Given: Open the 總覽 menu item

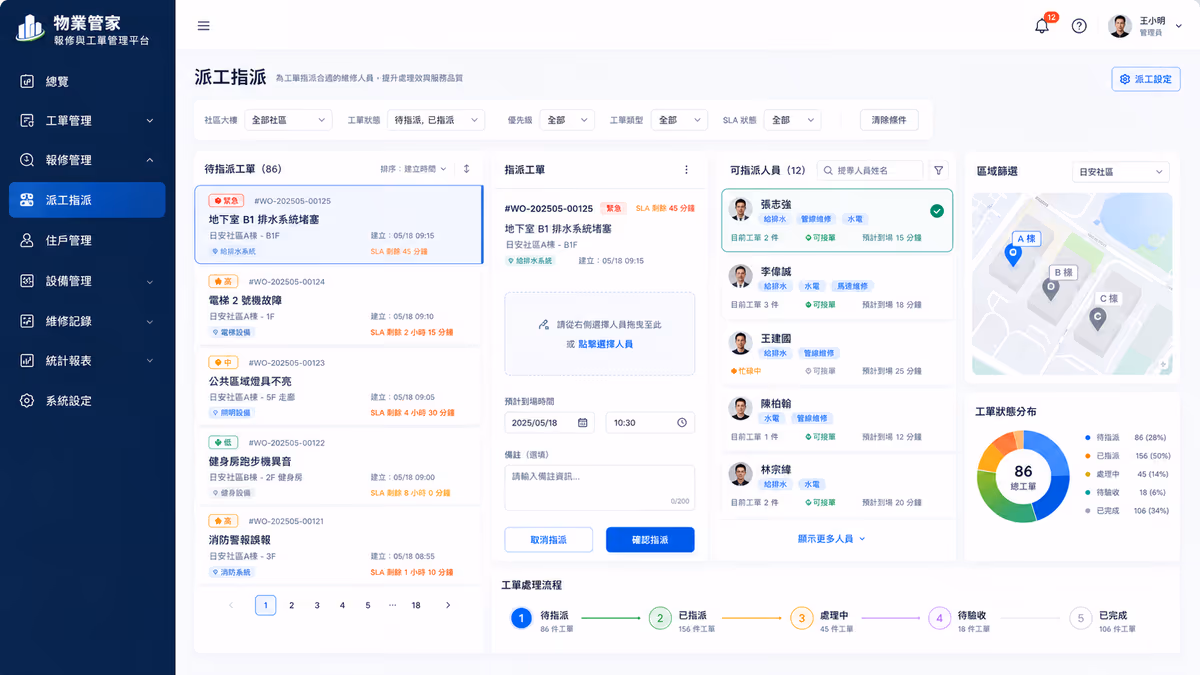Looking at the screenshot, I should pyautogui.click(x=87, y=81).
